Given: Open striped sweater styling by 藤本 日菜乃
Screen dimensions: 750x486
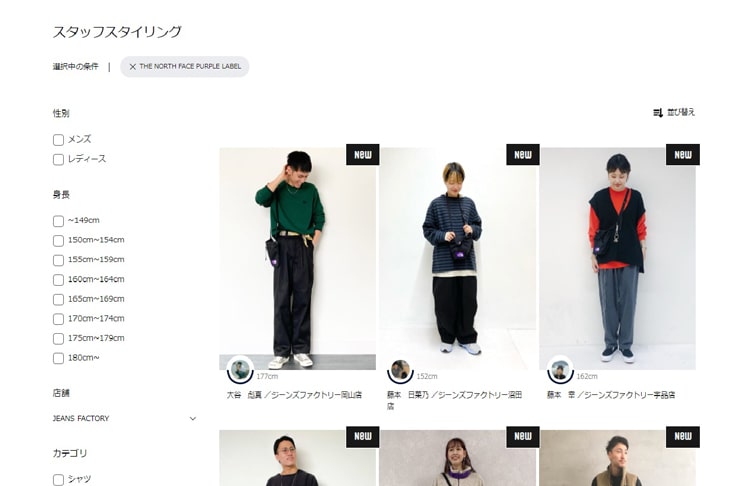Looking at the screenshot, I should point(458,258).
